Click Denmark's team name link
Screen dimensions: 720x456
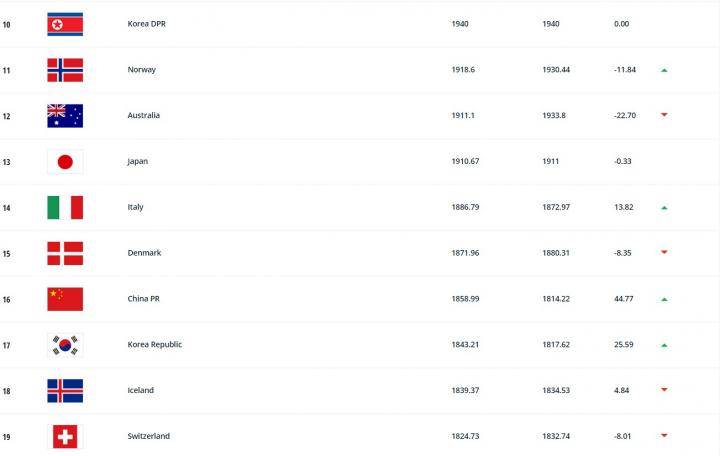pyautogui.click(x=144, y=253)
